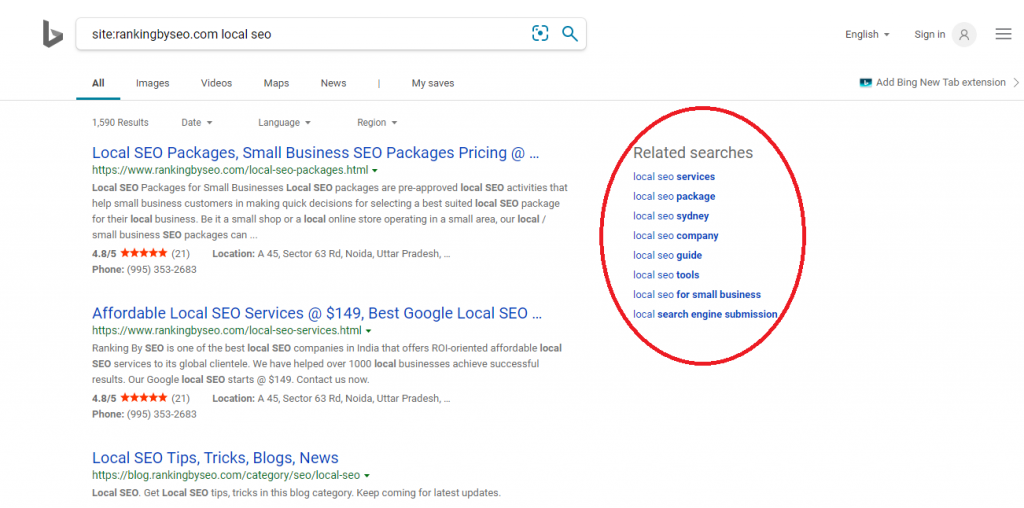Click the rankingbyseo.com/local-seo-services.html URL
The width and height of the screenshot is (1024, 508).
pyautogui.click(x=227, y=330)
